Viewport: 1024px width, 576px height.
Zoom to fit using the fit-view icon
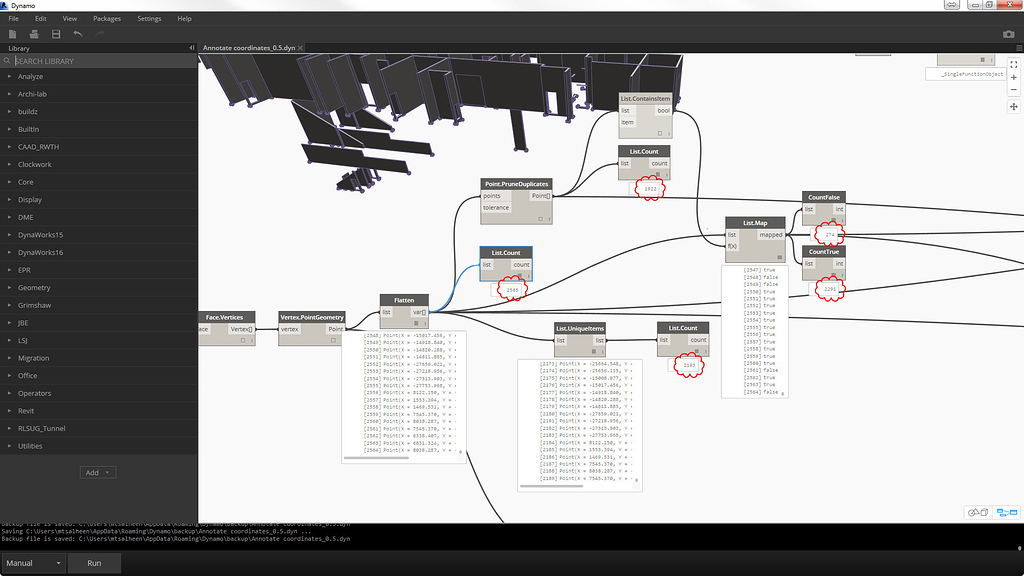point(1013,62)
